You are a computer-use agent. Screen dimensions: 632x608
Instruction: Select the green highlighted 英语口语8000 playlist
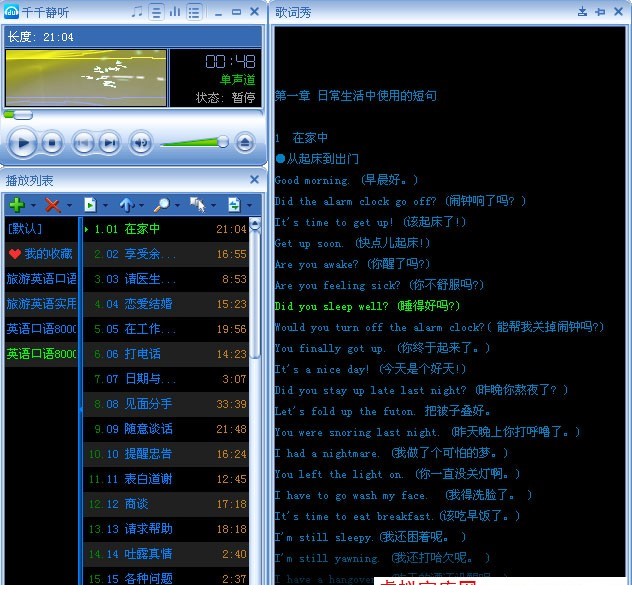(x=42, y=354)
